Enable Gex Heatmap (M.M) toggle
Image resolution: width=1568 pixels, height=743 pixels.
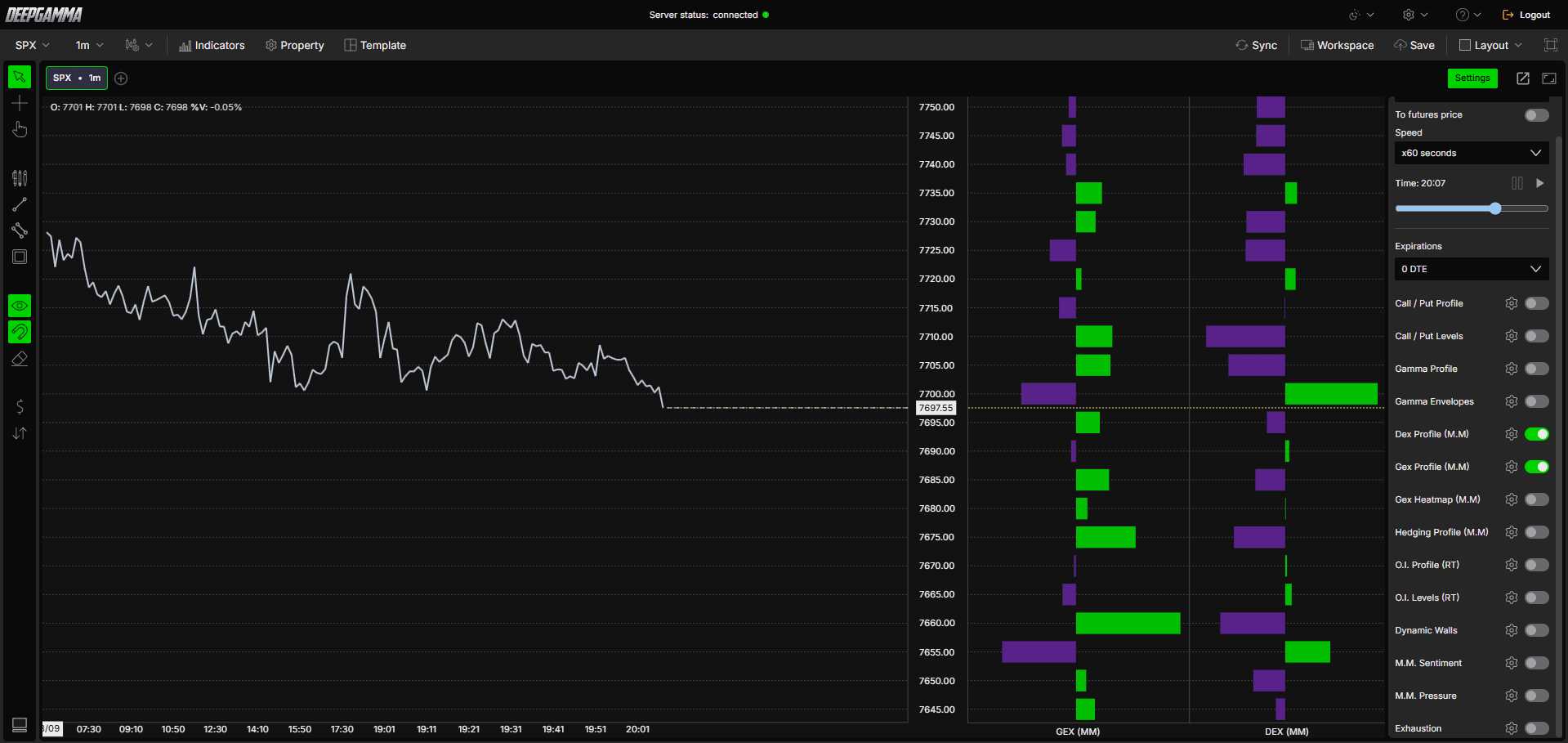tap(1537, 499)
